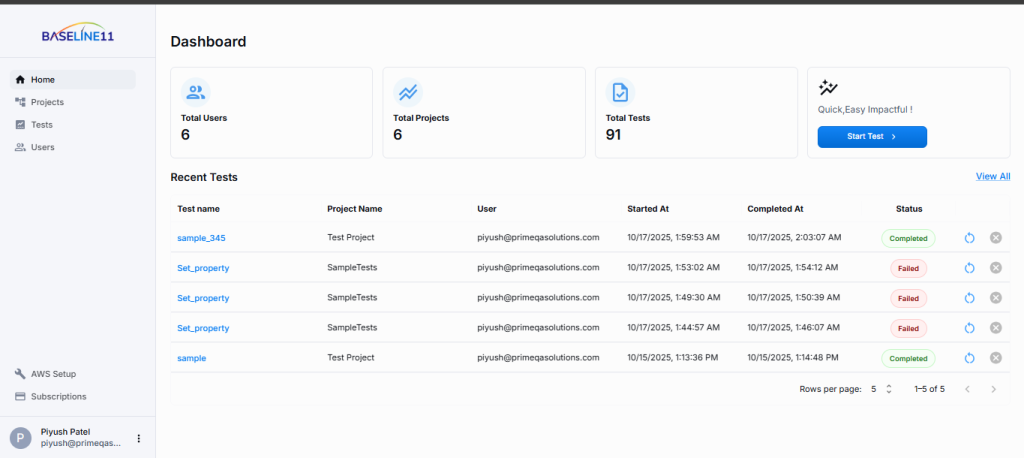Open AWS Setup in the sidebar
The width and height of the screenshot is (1024, 458).
pos(52,374)
